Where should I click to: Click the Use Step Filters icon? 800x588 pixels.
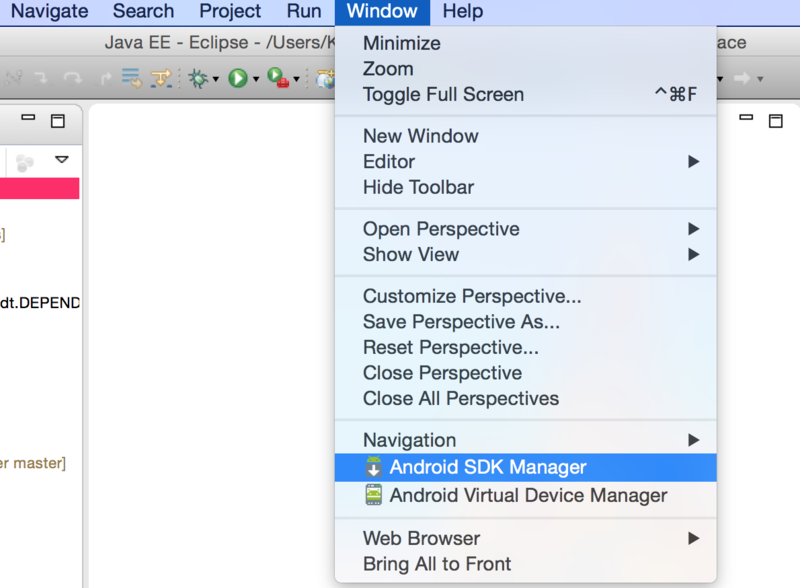161,79
